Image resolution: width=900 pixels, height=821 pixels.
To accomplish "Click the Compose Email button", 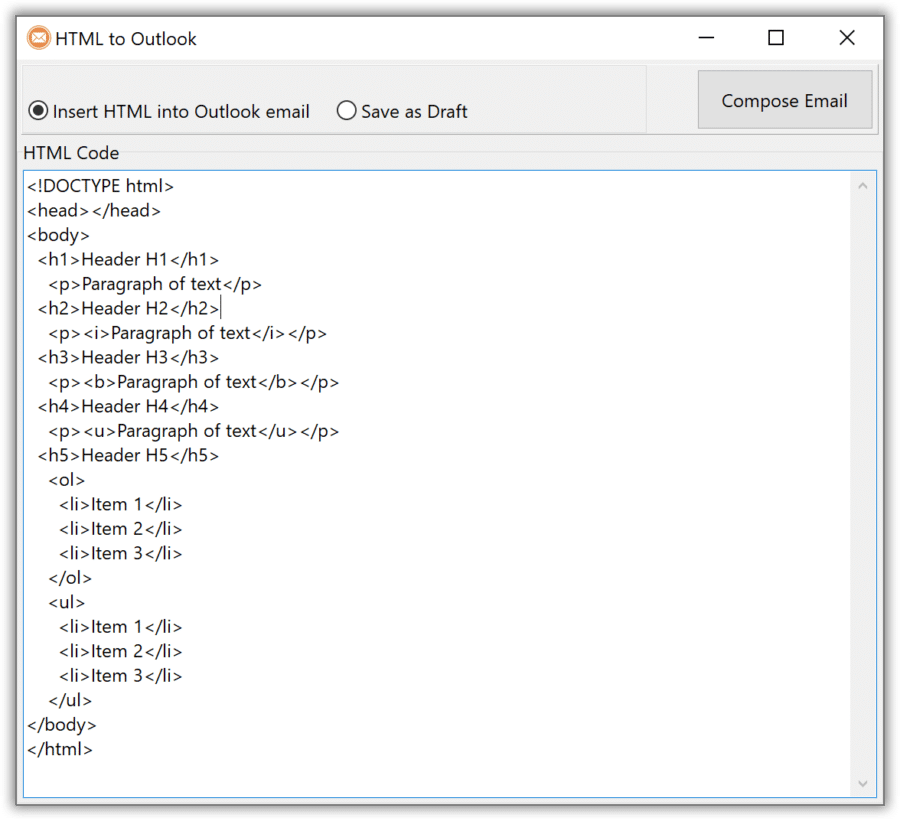I will point(785,100).
